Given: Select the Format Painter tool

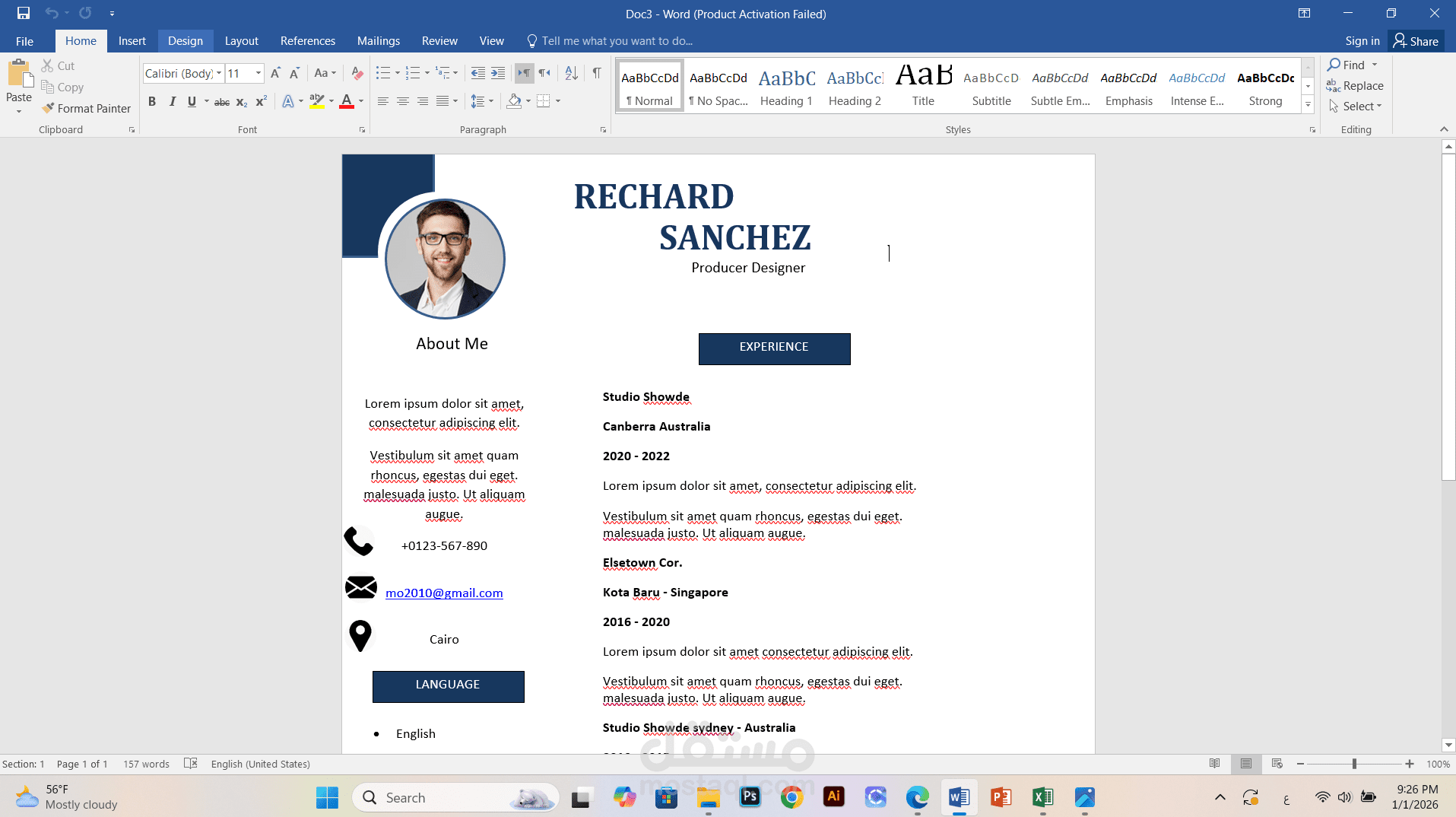Looking at the screenshot, I should click(x=86, y=108).
